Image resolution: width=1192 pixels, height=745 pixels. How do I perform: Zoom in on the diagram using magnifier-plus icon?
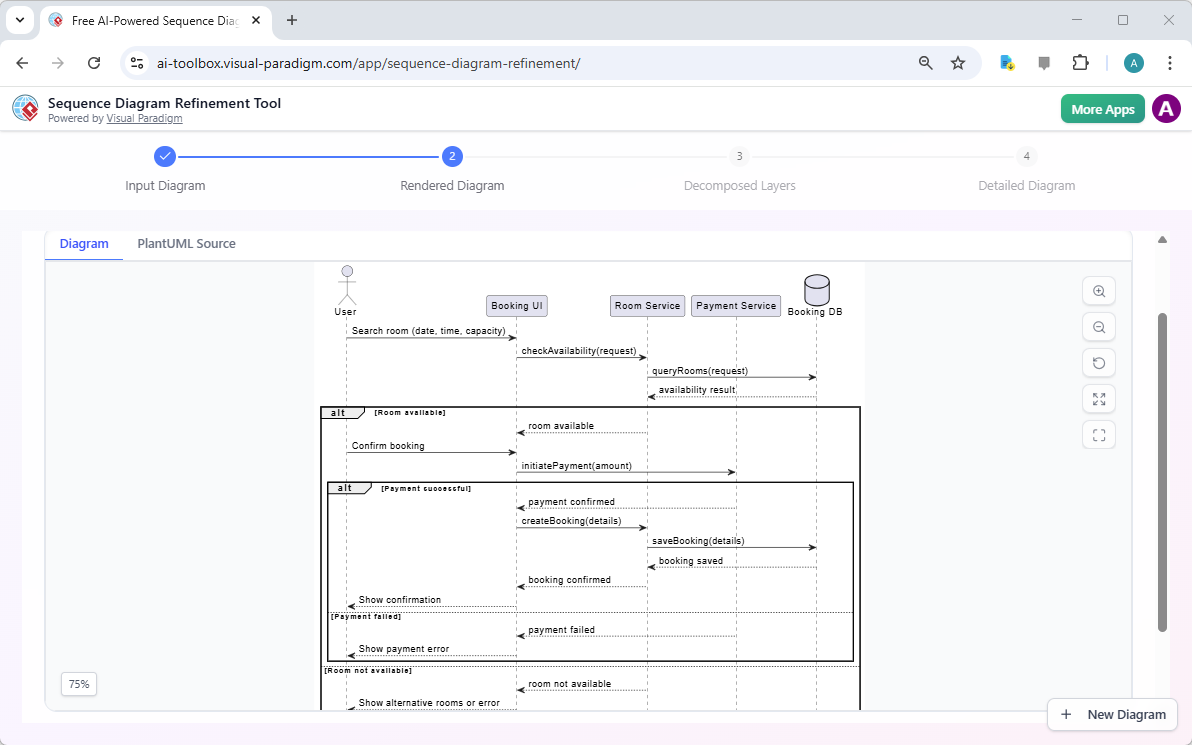[1098, 290]
